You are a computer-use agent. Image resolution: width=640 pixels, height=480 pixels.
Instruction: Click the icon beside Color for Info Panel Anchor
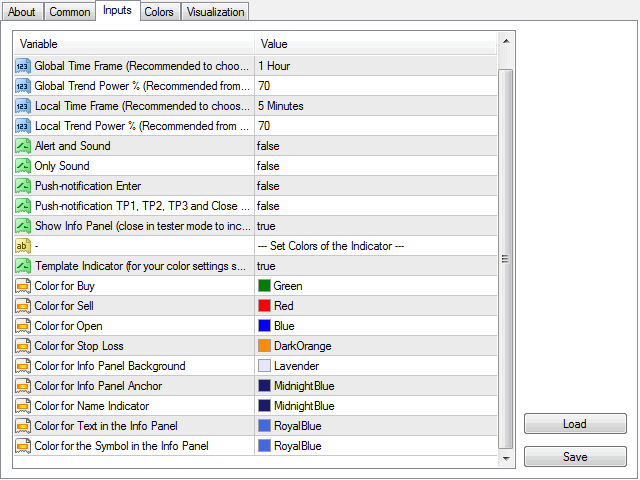(x=23, y=386)
